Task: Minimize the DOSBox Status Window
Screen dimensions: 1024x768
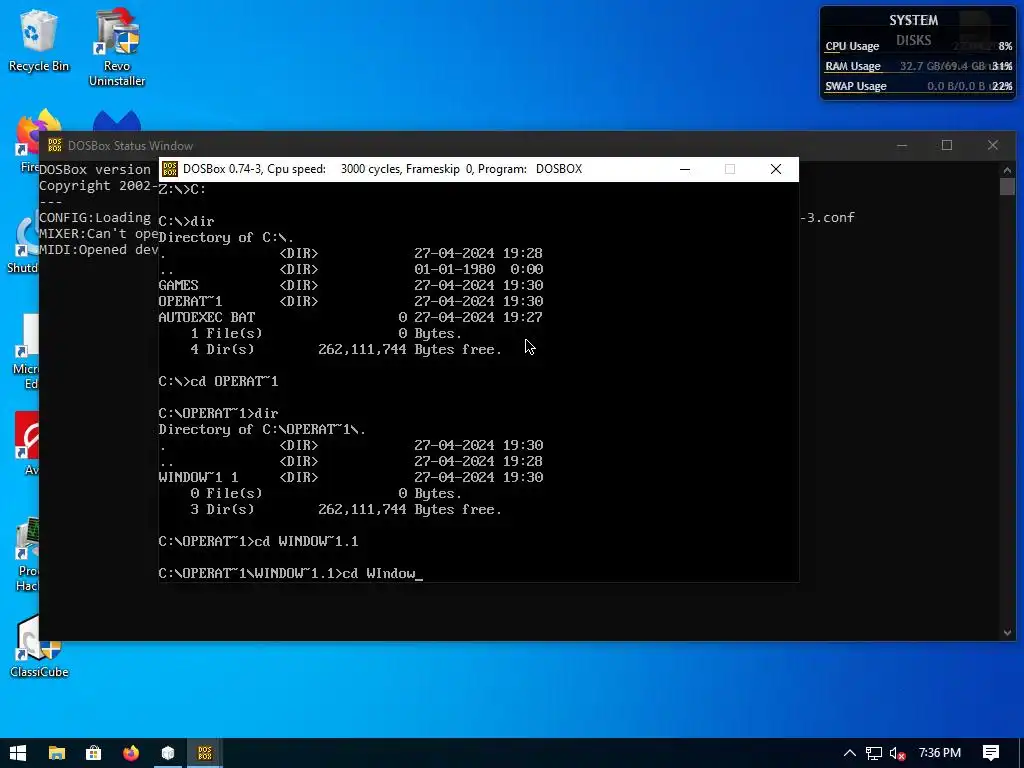Action: (x=902, y=145)
